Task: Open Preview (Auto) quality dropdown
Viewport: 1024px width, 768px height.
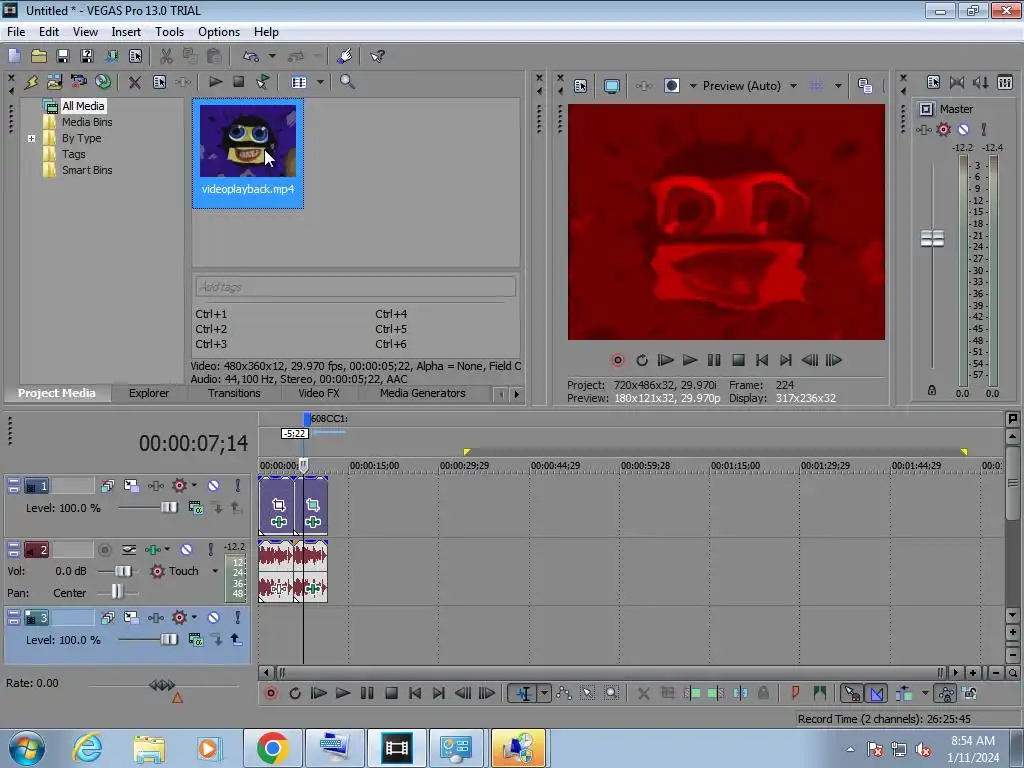Action: click(793, 86)
